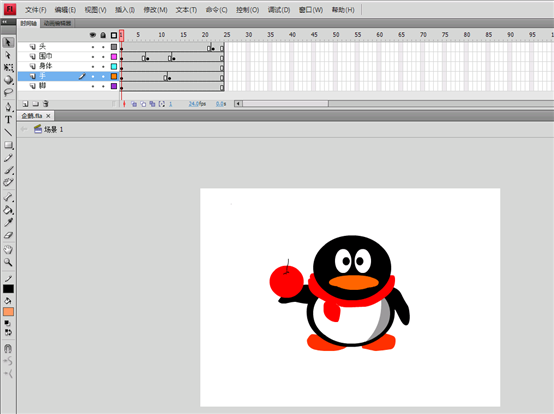Screen dimensions: 554x414
Task: Collapse the tools panel with the double arrow
Action: (x=4, y=22)
